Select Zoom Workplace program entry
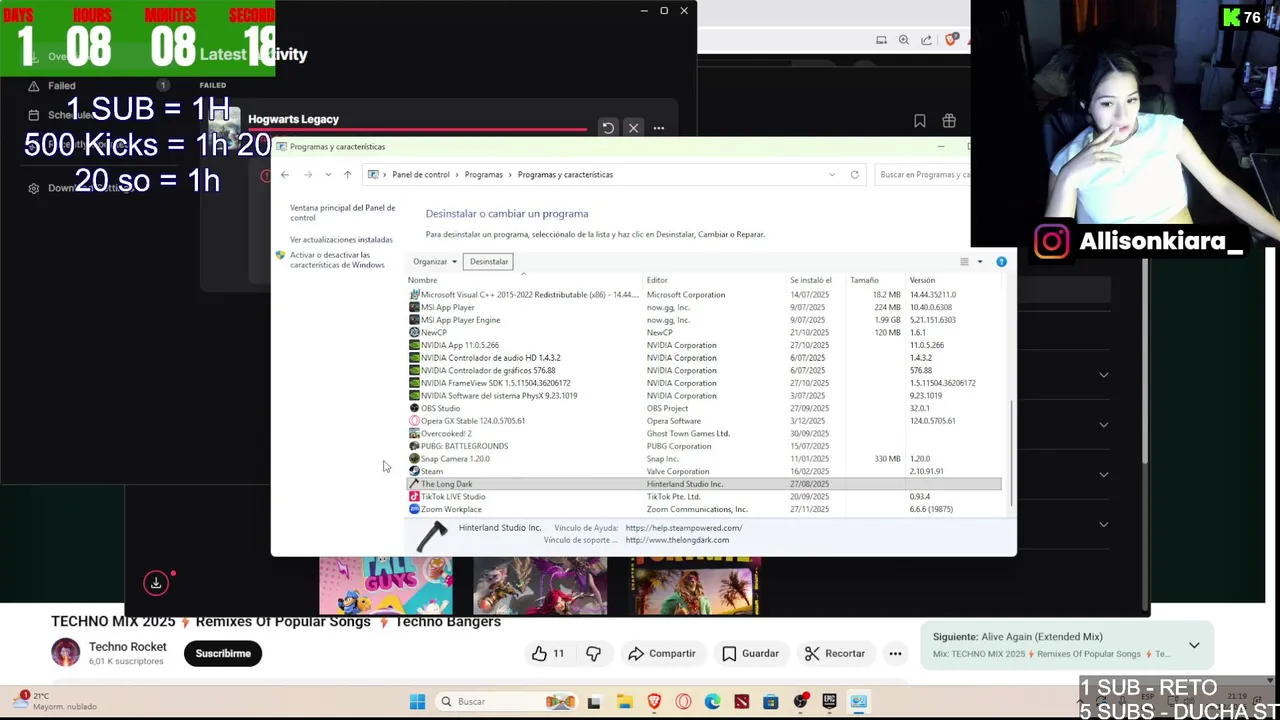The width and height of the screenshot is (1280, 720). (704, 509)
